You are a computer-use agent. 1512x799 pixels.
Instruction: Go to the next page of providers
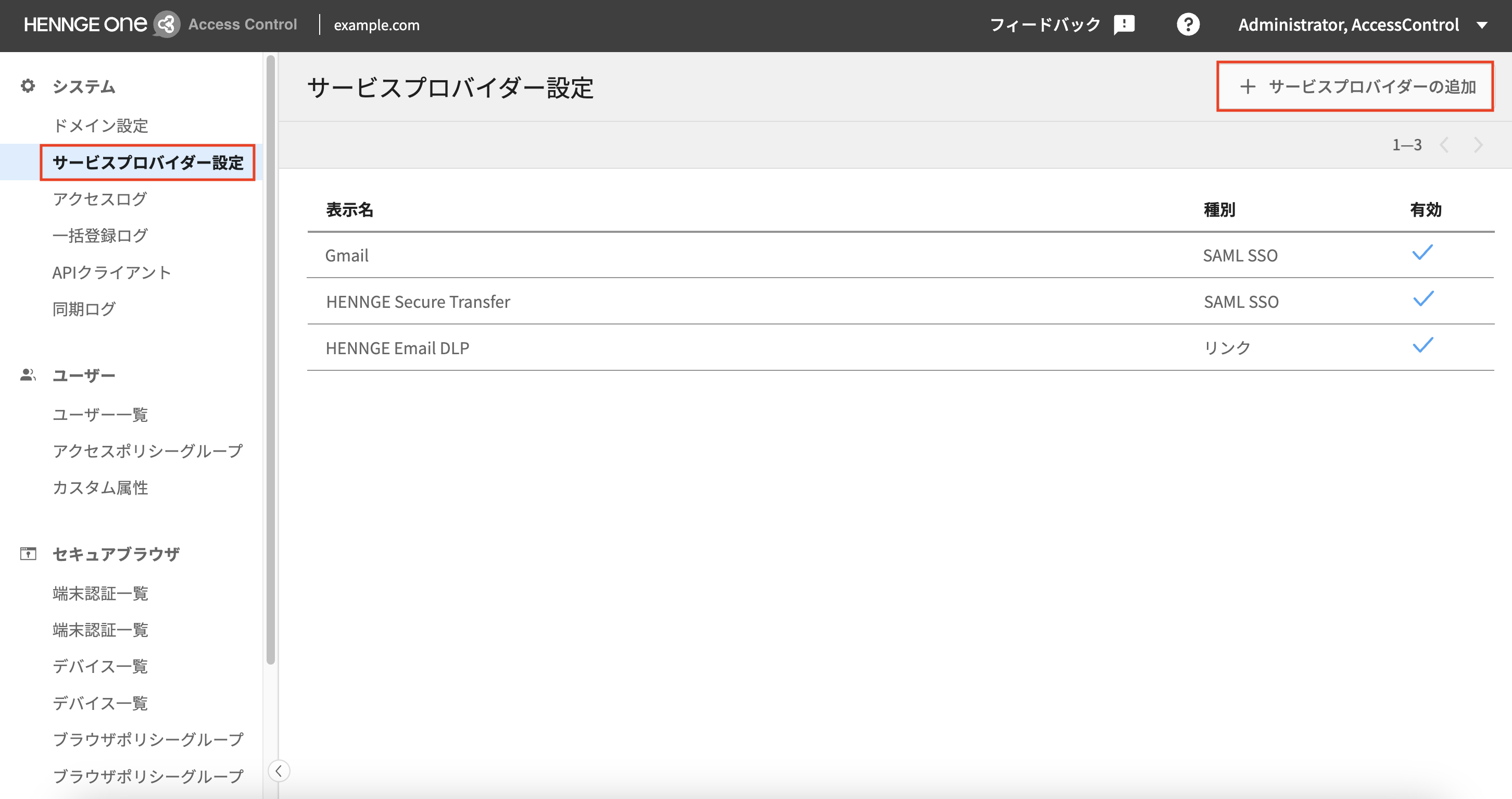pos(1478,145)
